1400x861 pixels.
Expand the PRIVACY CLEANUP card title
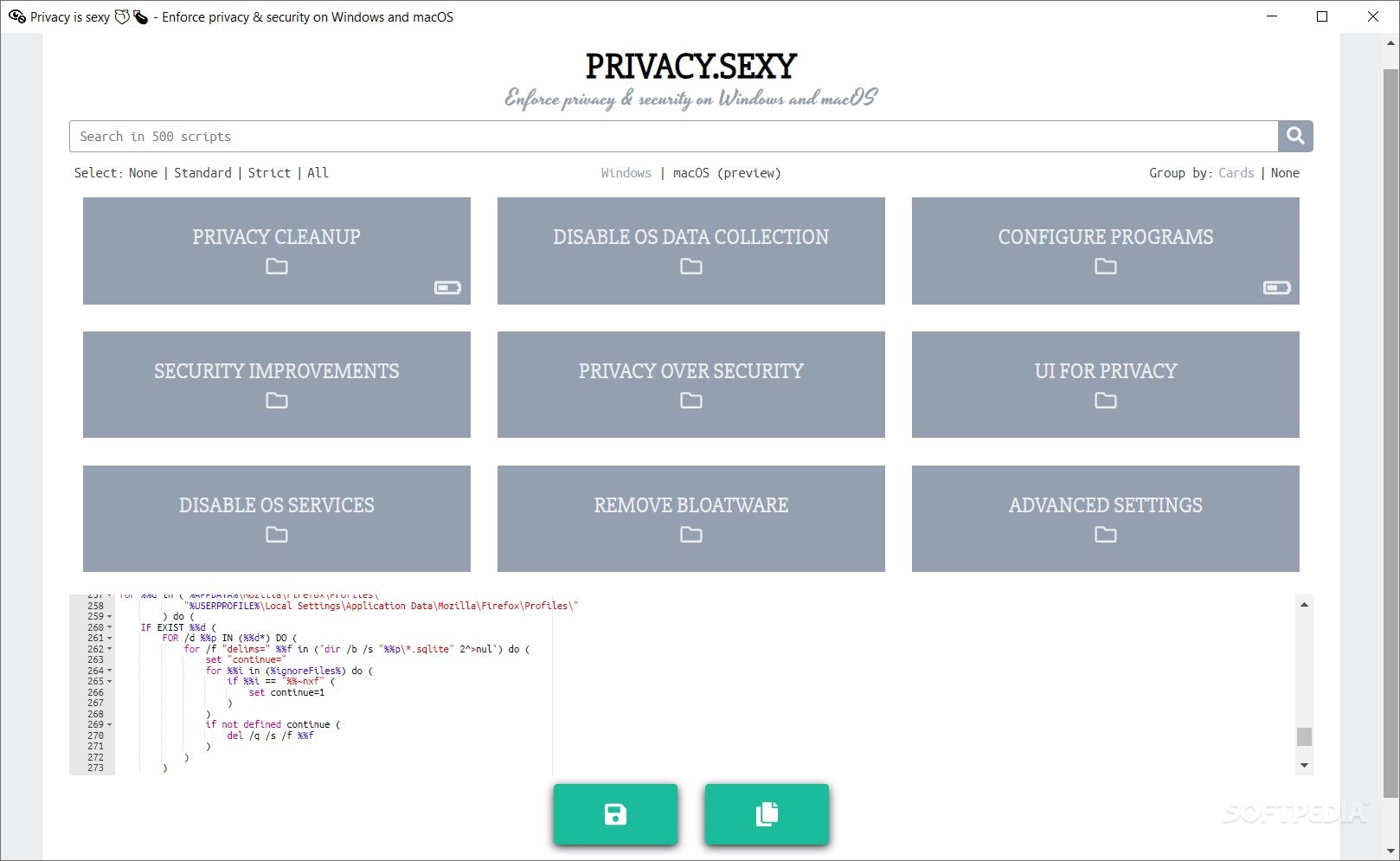click(277, 237)
